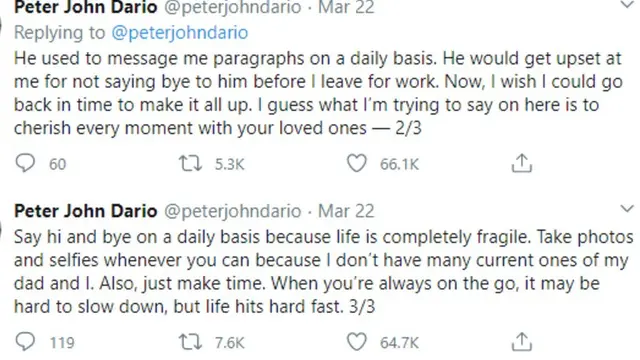Open the Peter John Dario name on the 2/3 tweet
The image size is (640, 360).
pos(86,7)
